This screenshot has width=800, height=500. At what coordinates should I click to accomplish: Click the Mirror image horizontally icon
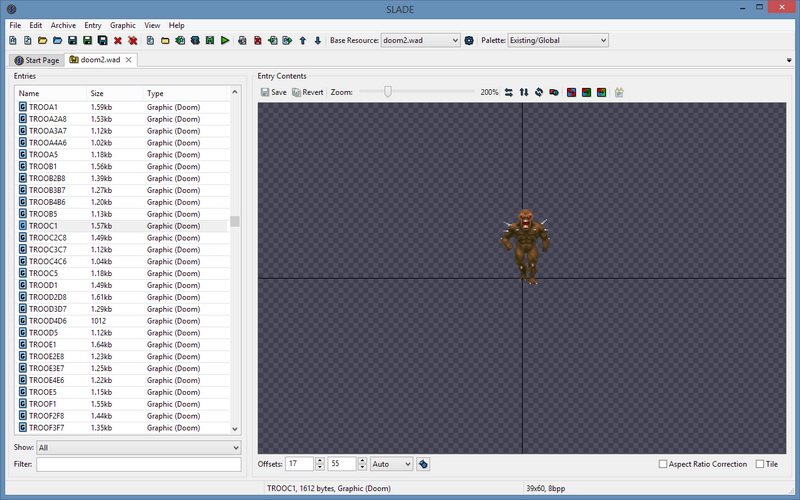click(x=509, y=92)
